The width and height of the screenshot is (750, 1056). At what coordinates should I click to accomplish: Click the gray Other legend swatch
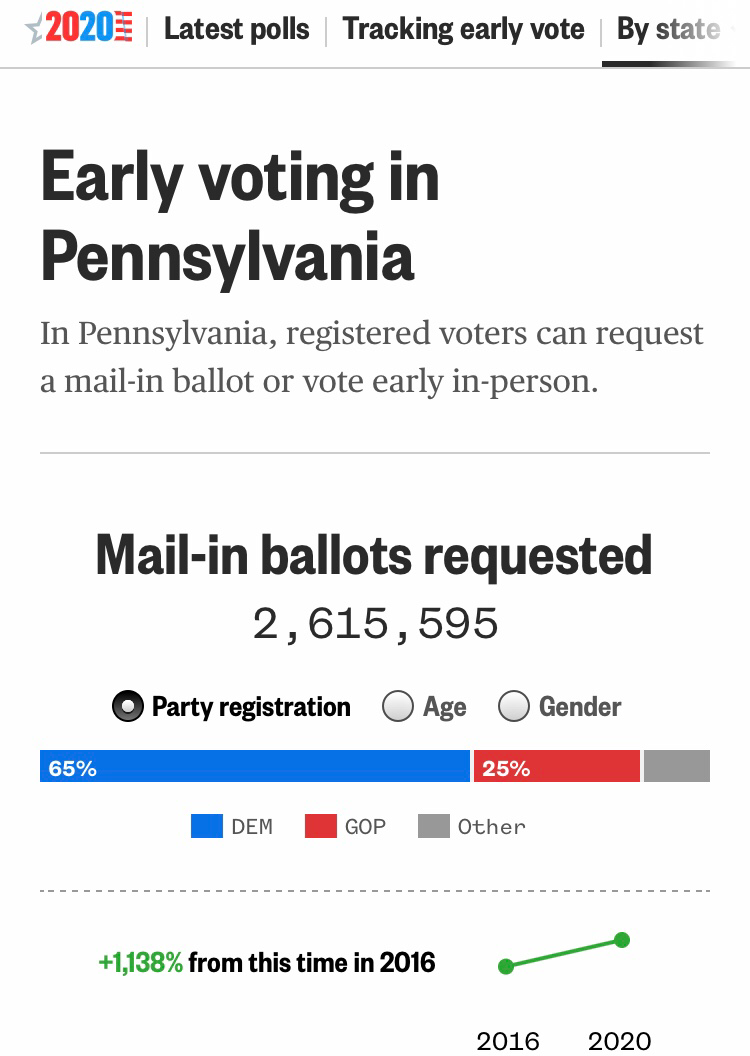click(x=434, y=826)
